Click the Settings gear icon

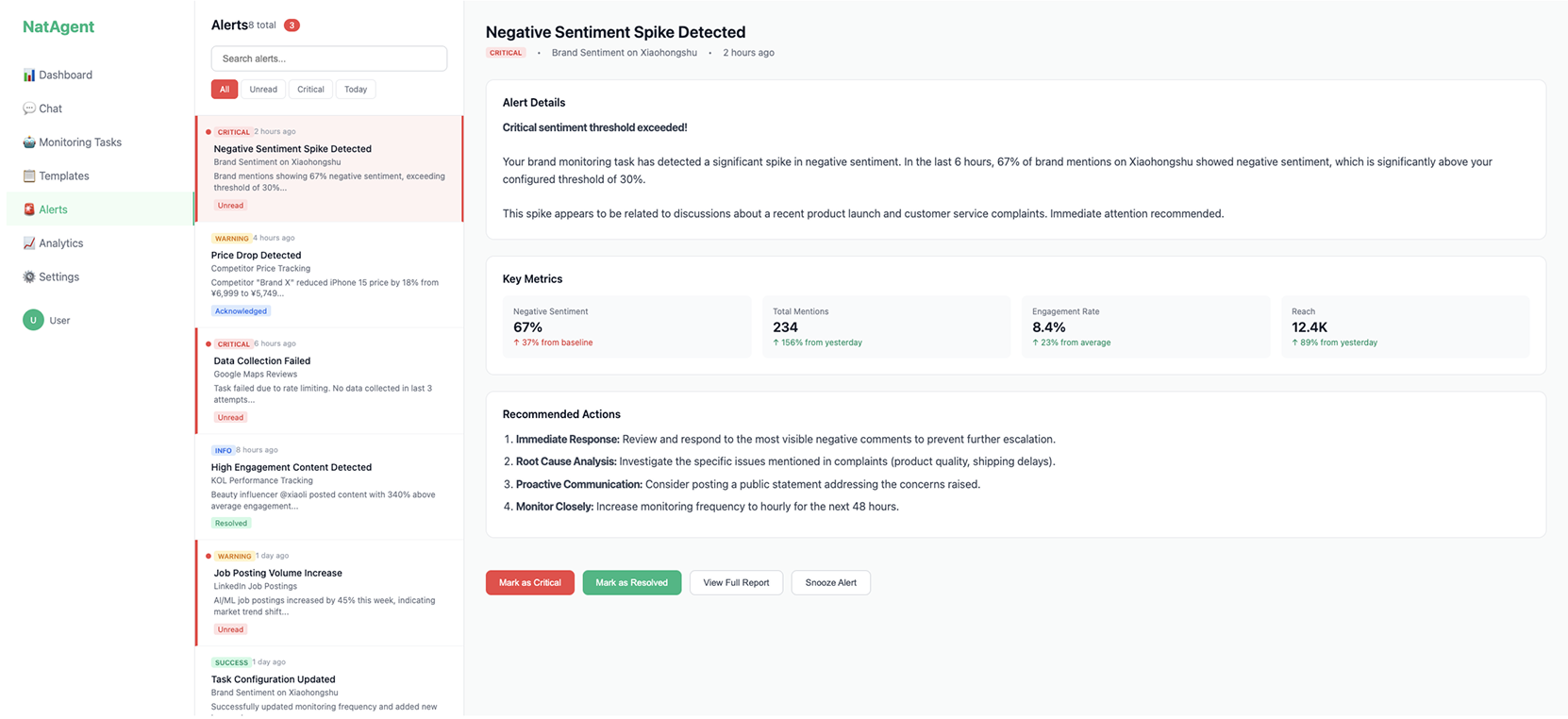click(29, 277)
